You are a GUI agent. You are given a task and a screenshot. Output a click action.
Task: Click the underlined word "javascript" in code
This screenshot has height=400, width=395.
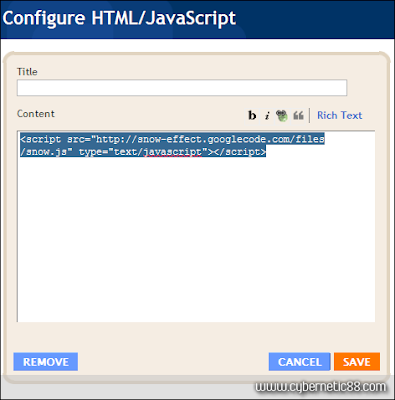[x=172, y=152]
